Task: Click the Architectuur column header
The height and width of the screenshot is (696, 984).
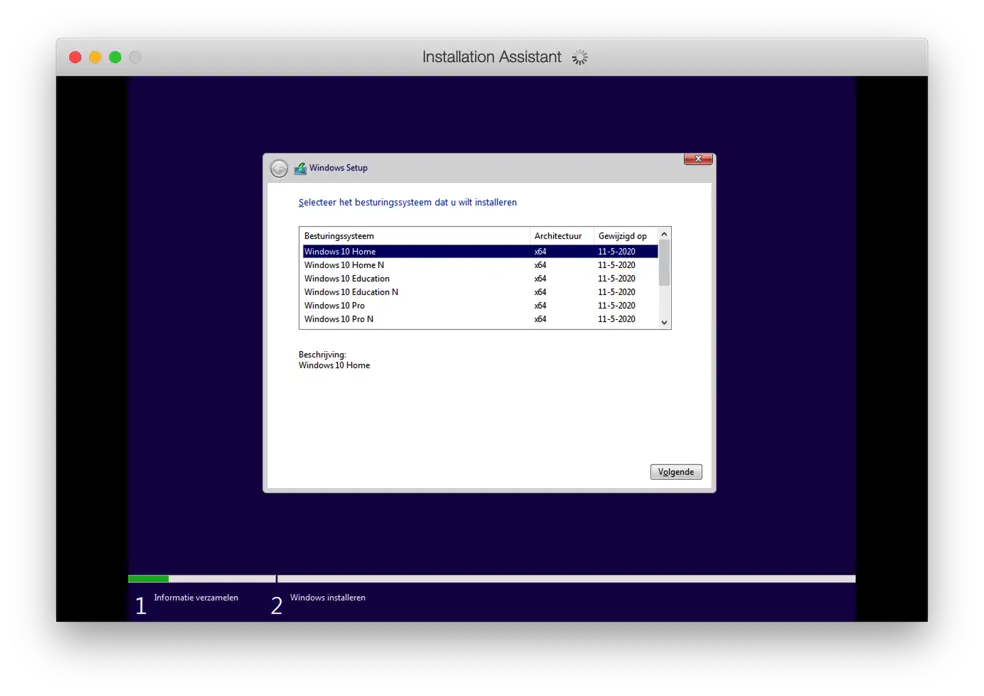Action: [561, 236]
